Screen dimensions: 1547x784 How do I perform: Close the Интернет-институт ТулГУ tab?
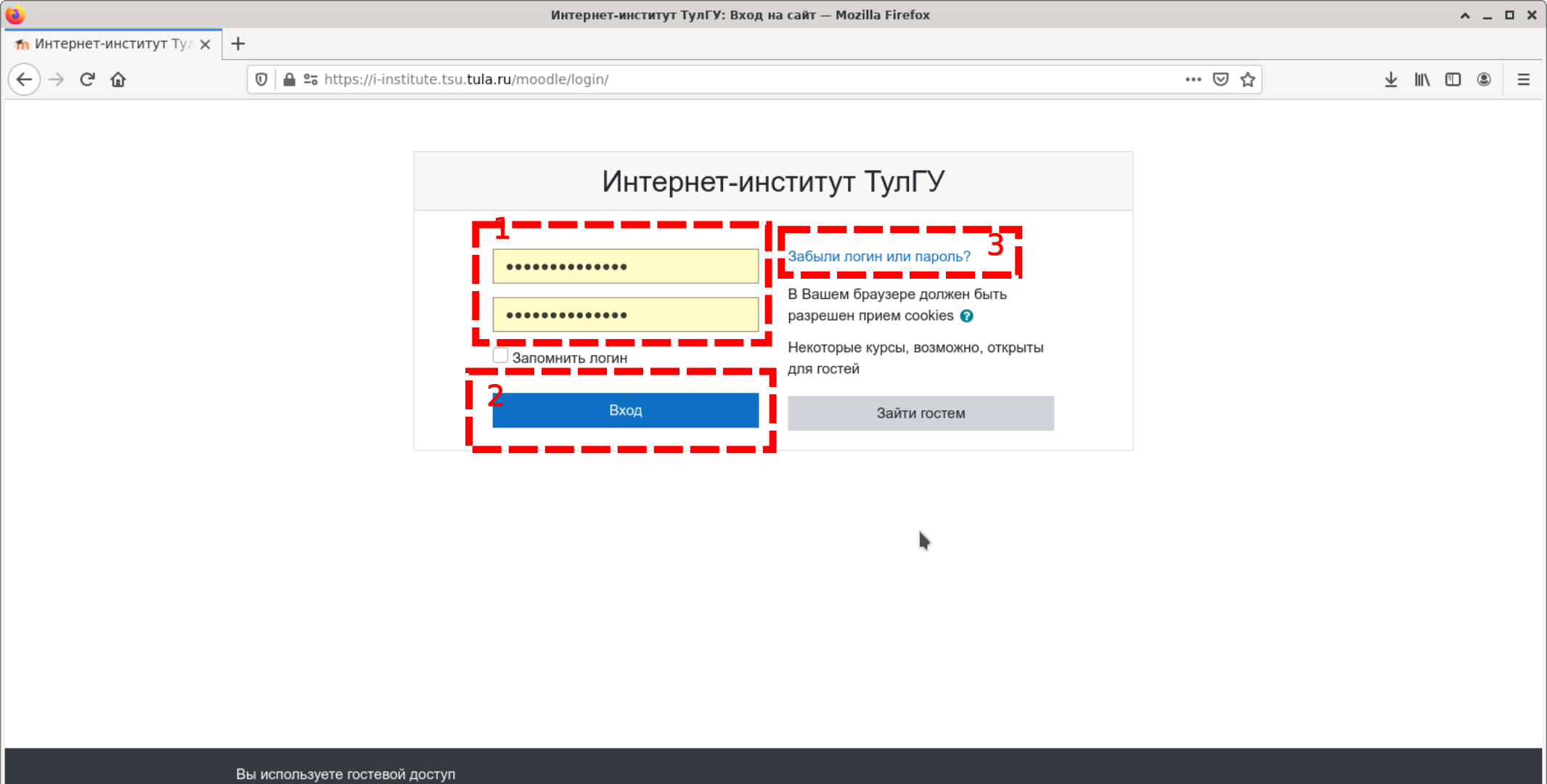point(205,44)
